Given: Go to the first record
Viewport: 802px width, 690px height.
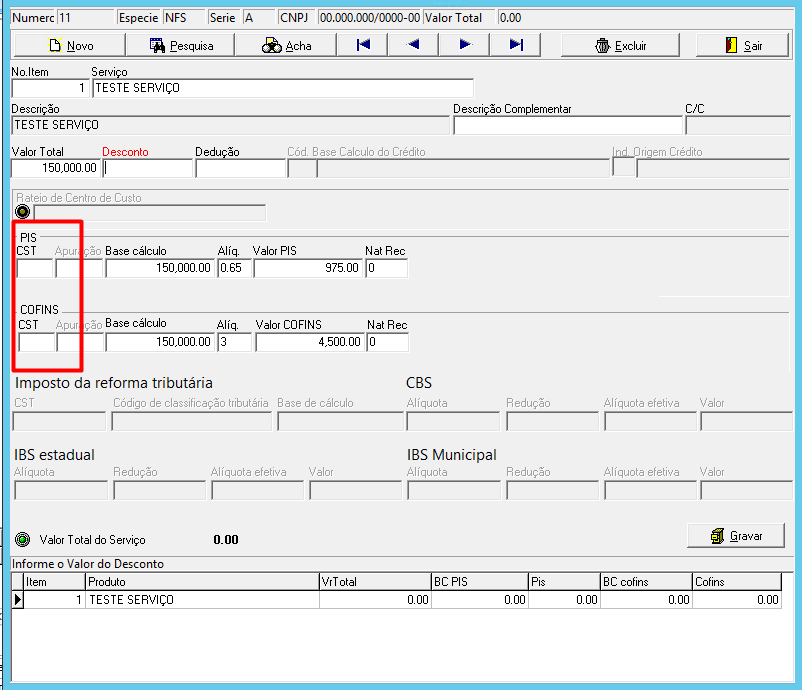Looking at the screenshot, I should [x=363, y=45].
